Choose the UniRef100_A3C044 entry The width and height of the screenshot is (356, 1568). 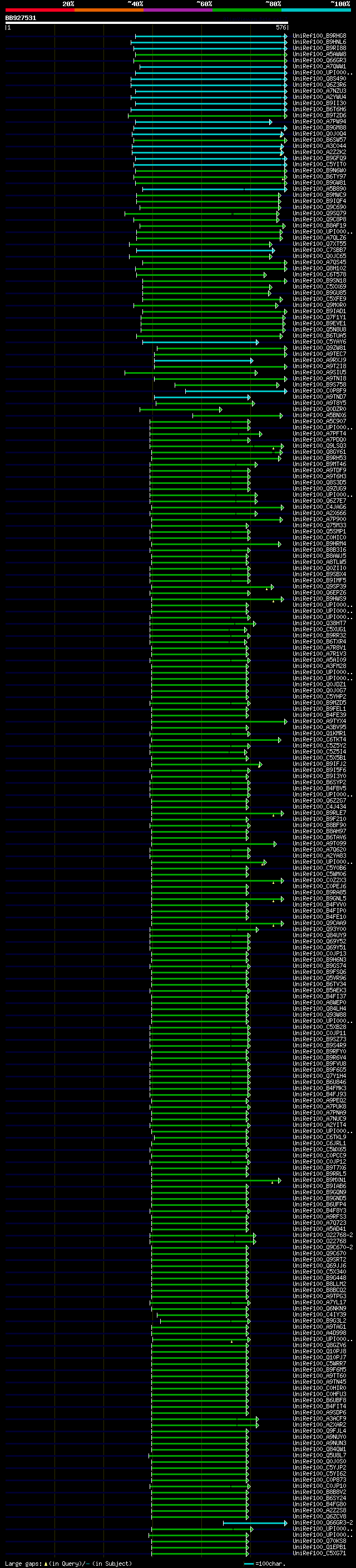319,146
